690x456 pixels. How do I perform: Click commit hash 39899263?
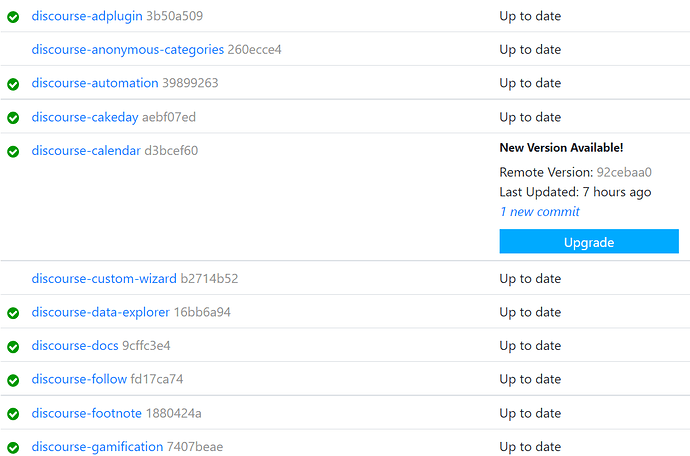tap(190, 83)
